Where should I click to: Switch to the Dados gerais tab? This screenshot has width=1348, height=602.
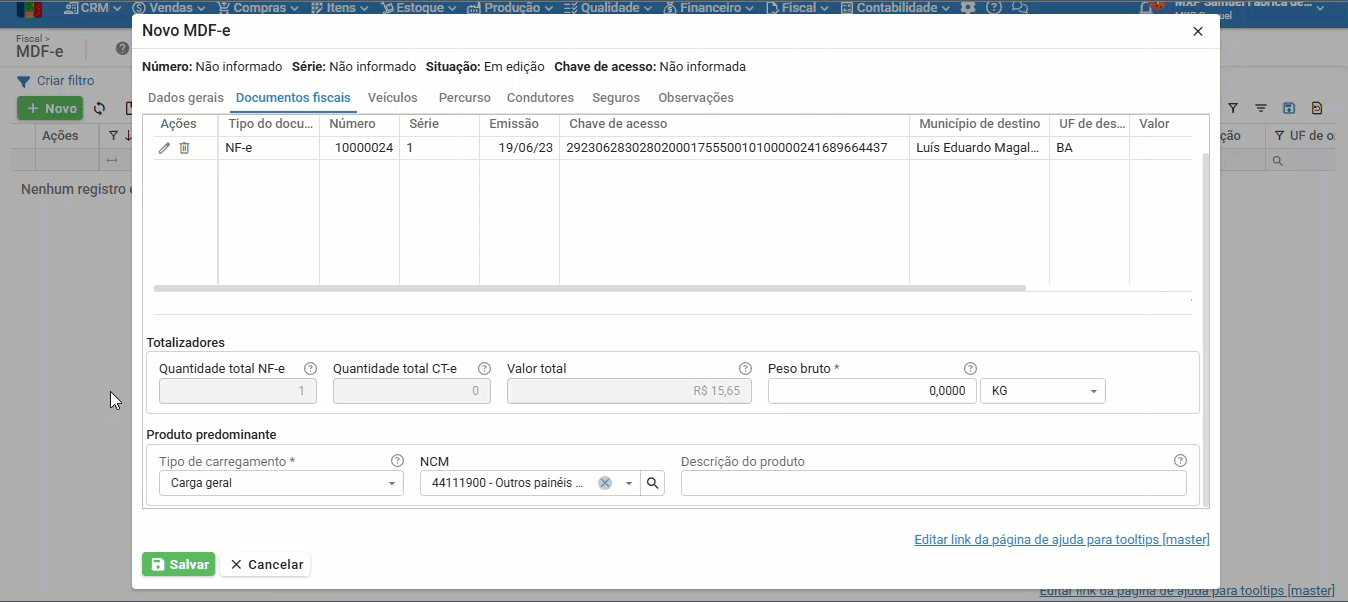[186, 98]
